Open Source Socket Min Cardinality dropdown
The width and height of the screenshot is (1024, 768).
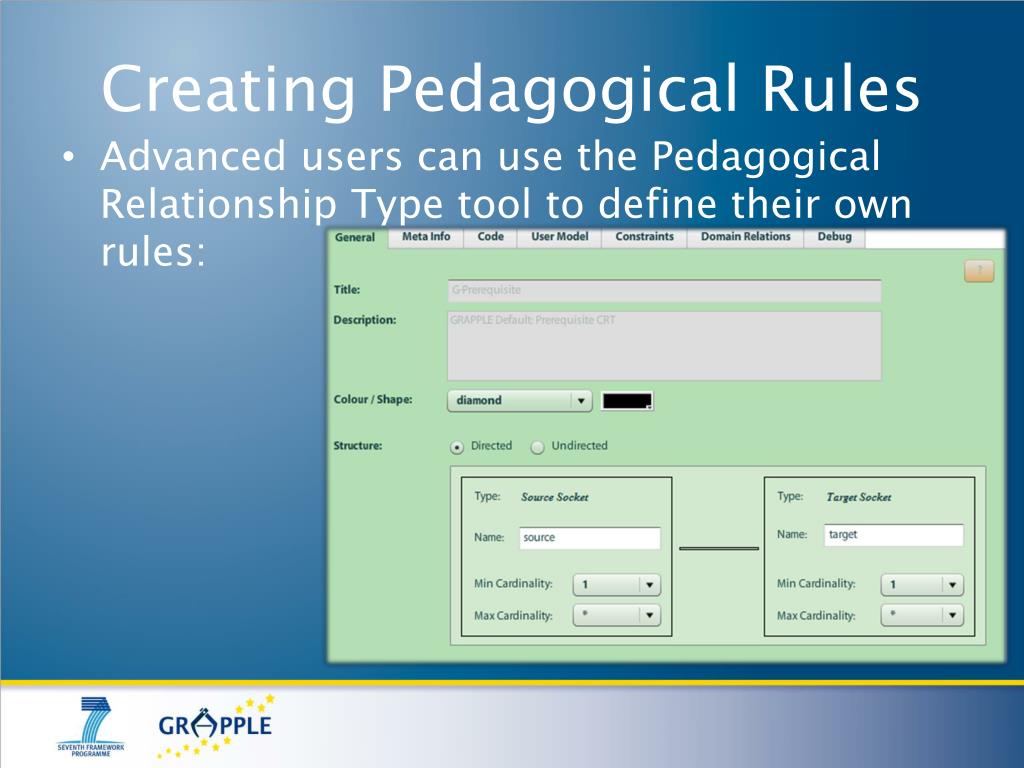616,584
